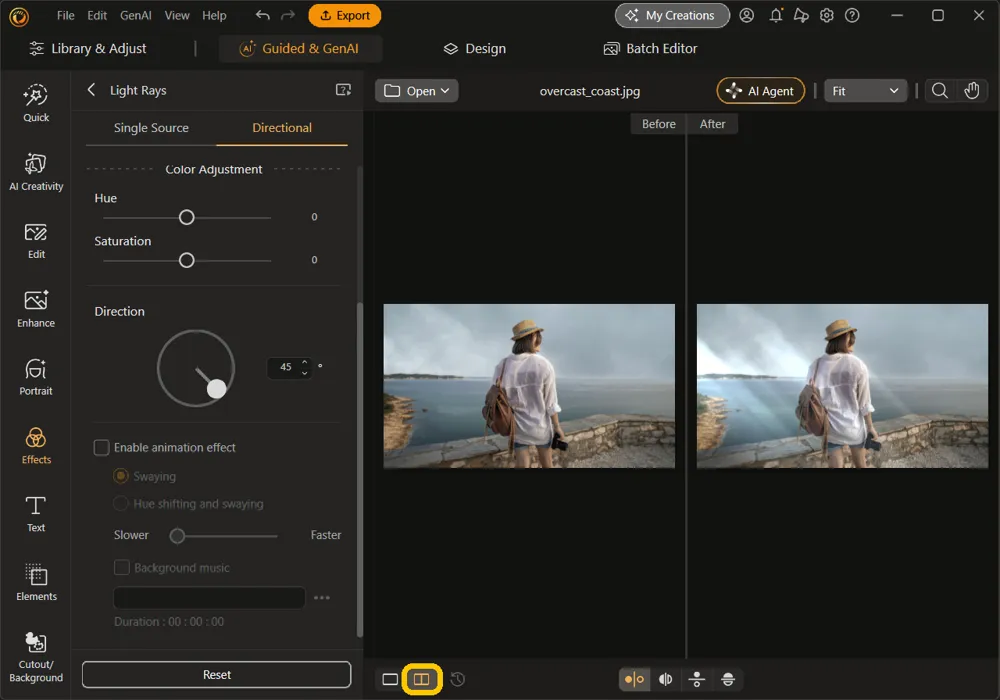
Task: Switch to Guided & GenAI mode
Action: point(299,48)
